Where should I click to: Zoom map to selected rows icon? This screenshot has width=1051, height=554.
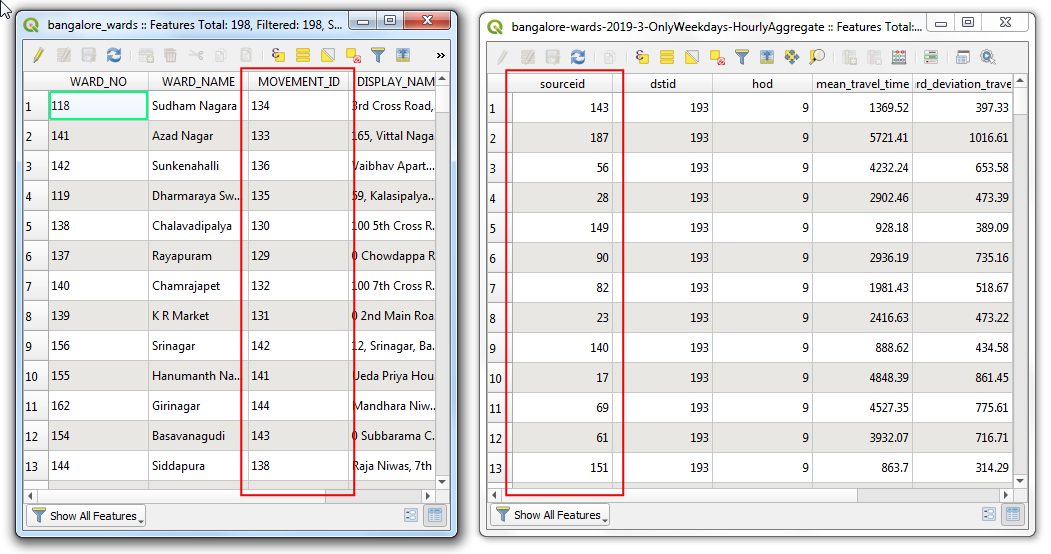(x=817, y=58)
